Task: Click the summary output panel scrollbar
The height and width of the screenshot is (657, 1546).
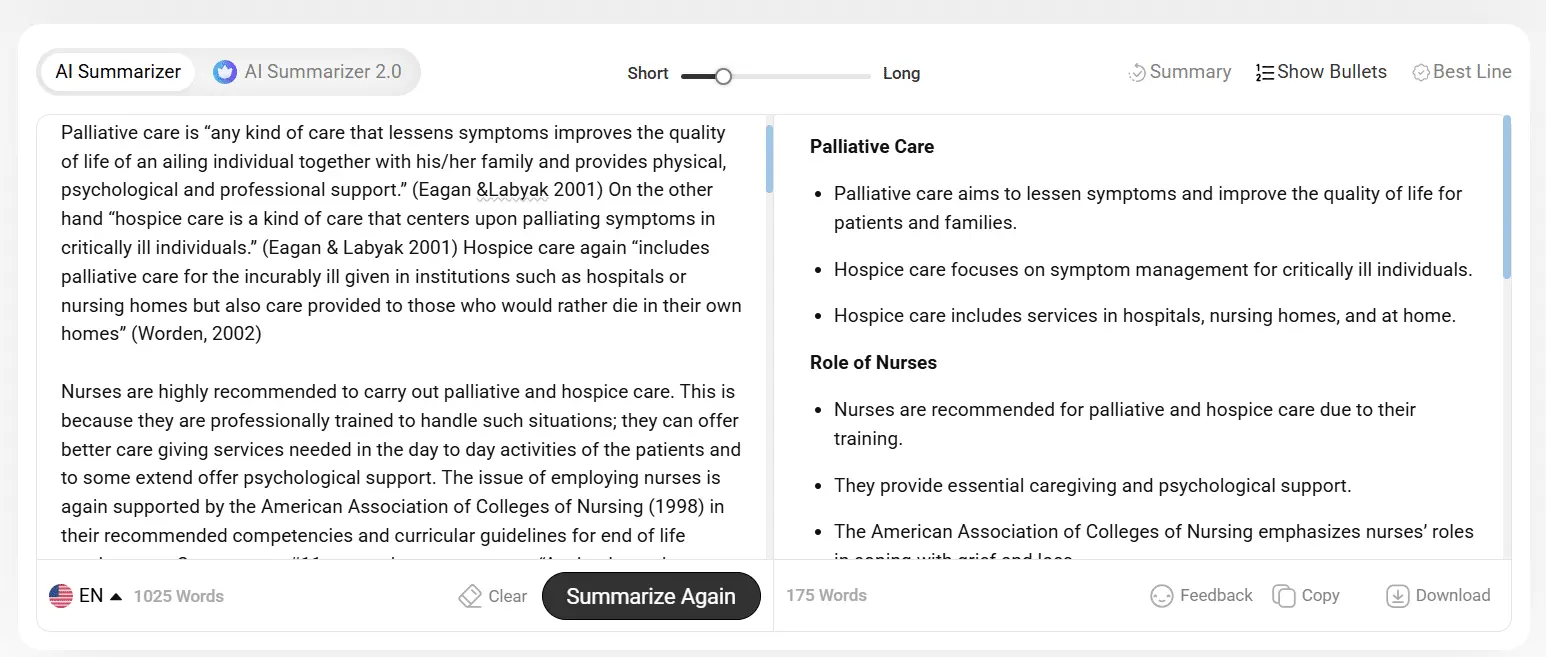Action: point(1507,198)
